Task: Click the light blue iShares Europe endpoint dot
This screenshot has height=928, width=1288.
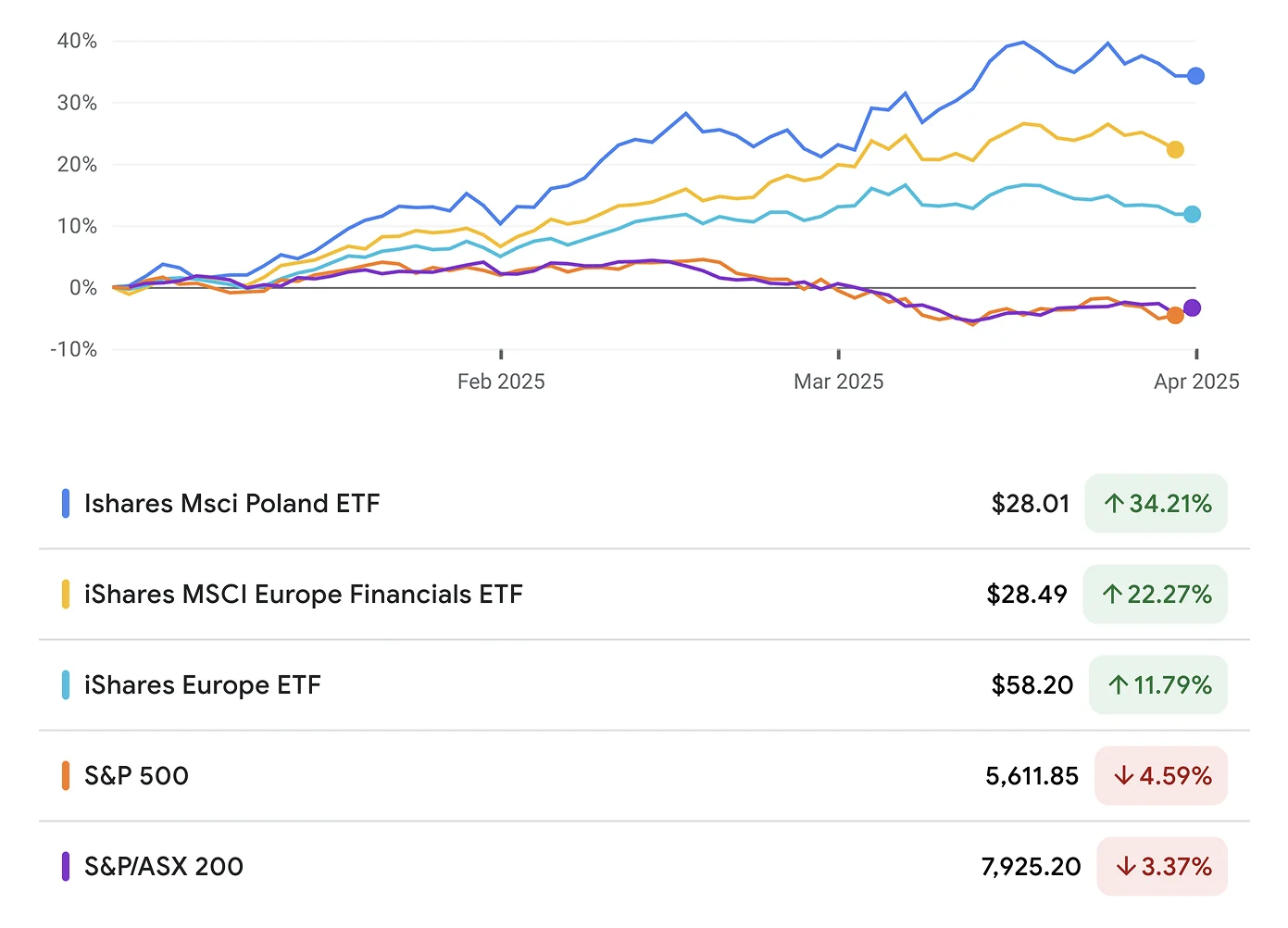Action: pos(1192,214)
